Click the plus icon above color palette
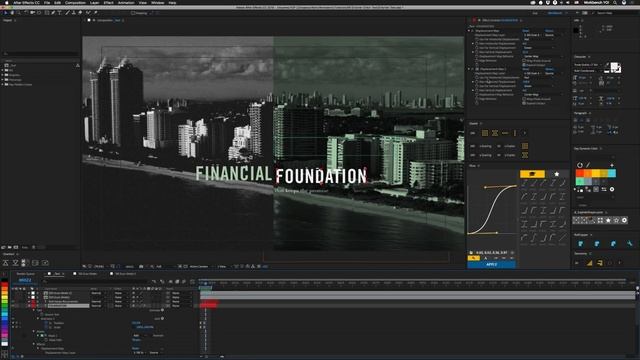 (612, 165)
